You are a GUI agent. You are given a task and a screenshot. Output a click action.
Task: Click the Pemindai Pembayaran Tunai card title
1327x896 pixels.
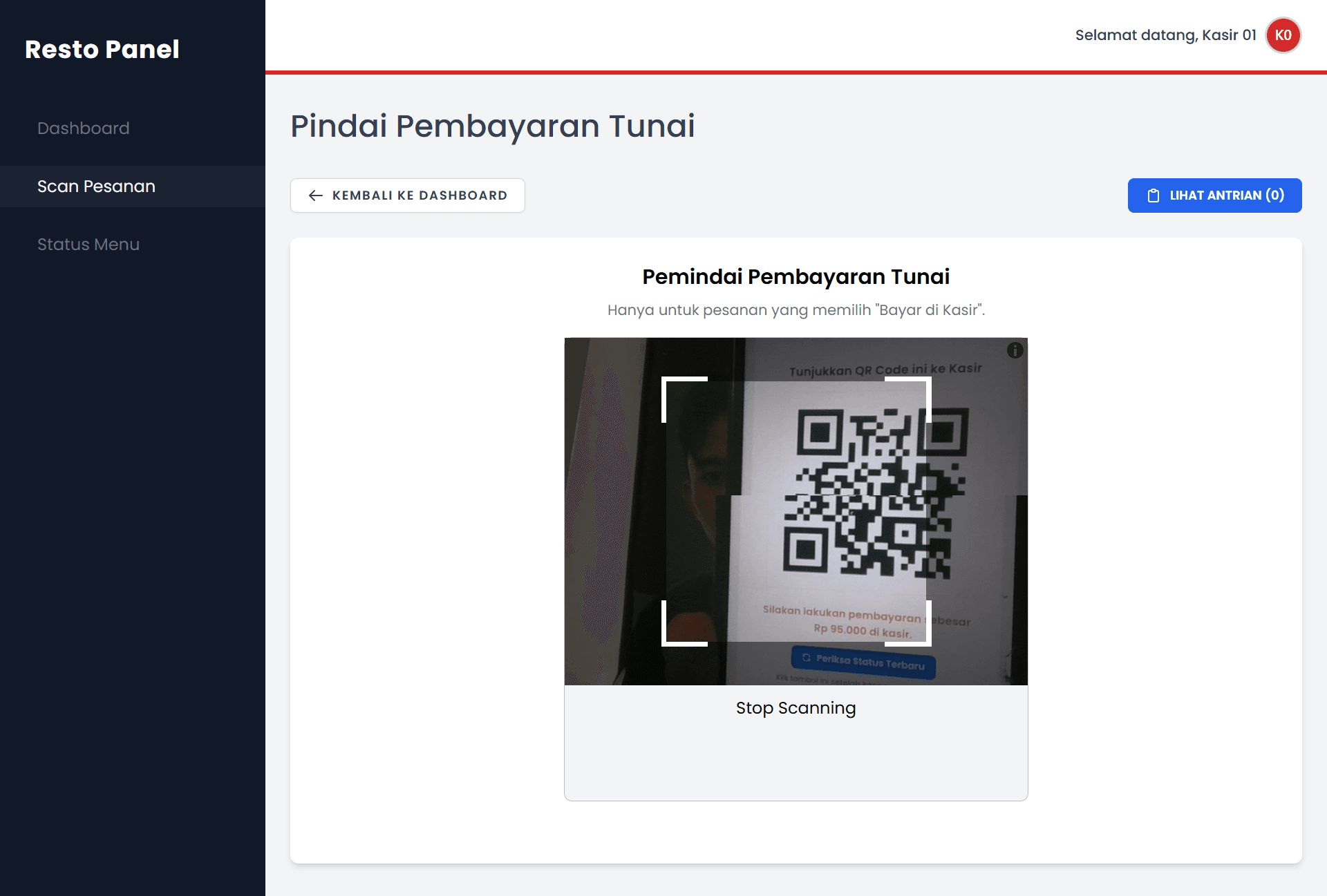pyautogui.click(x=796, y=276)
